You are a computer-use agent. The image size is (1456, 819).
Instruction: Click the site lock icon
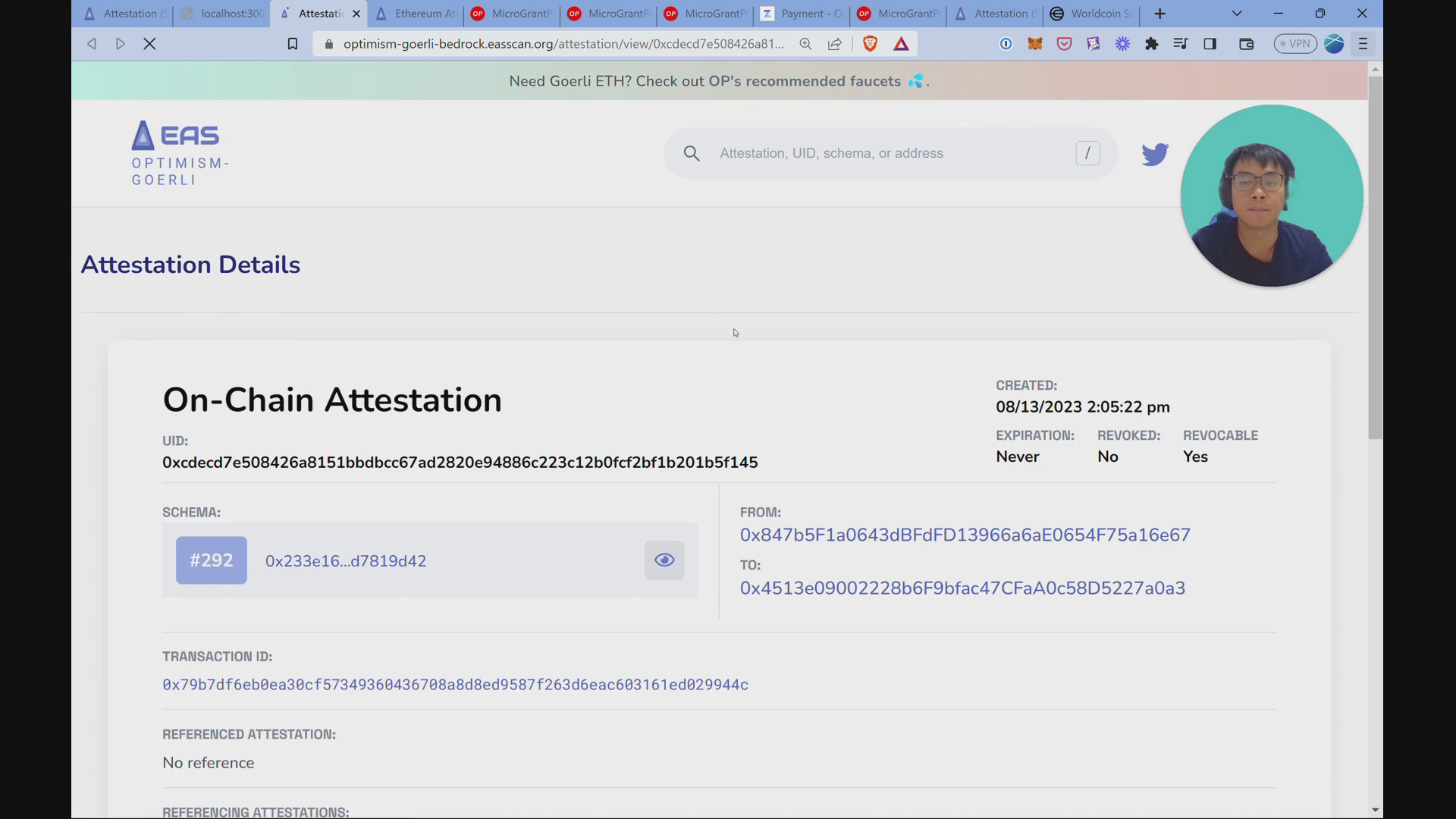click(328, 44)
